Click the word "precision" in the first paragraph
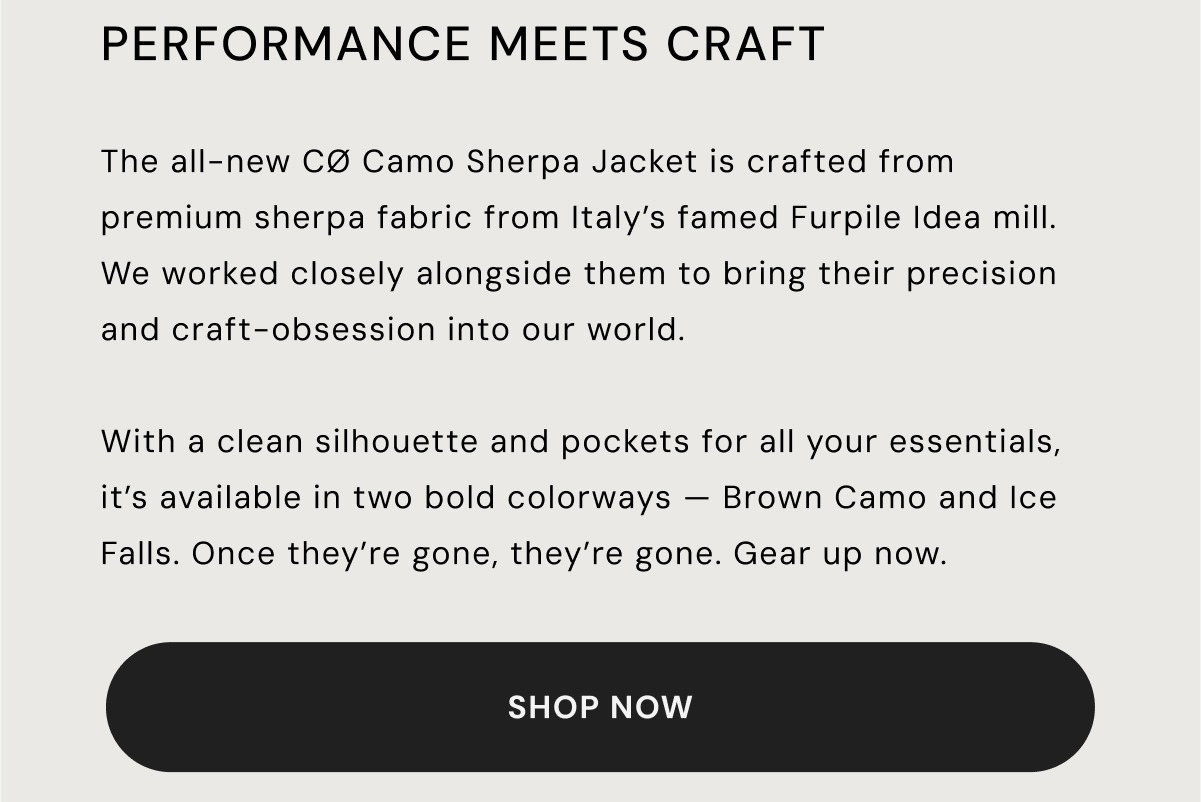Screen dimensions: 1201x802 click(981, 274)
